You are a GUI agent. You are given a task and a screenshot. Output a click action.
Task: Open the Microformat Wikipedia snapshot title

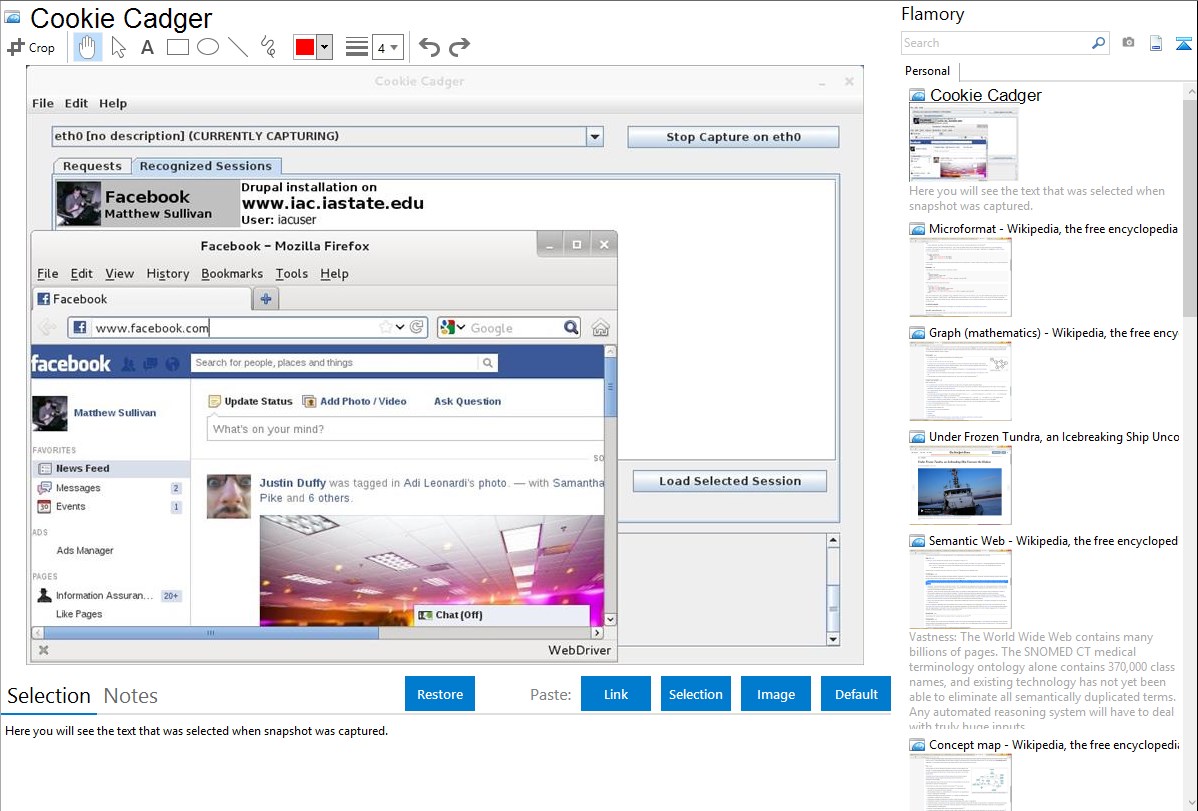click(x=1053, y=229)
